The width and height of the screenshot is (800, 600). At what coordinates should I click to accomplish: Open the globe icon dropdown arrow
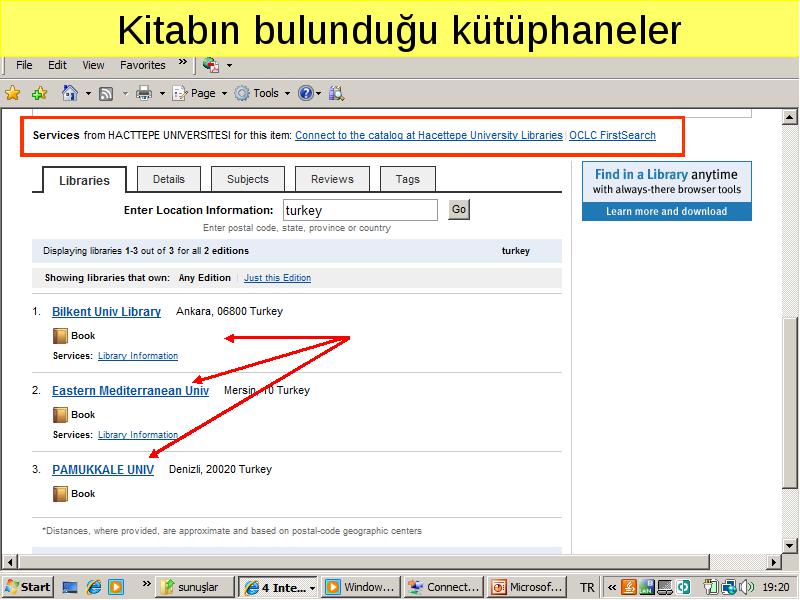click(230, 65)
